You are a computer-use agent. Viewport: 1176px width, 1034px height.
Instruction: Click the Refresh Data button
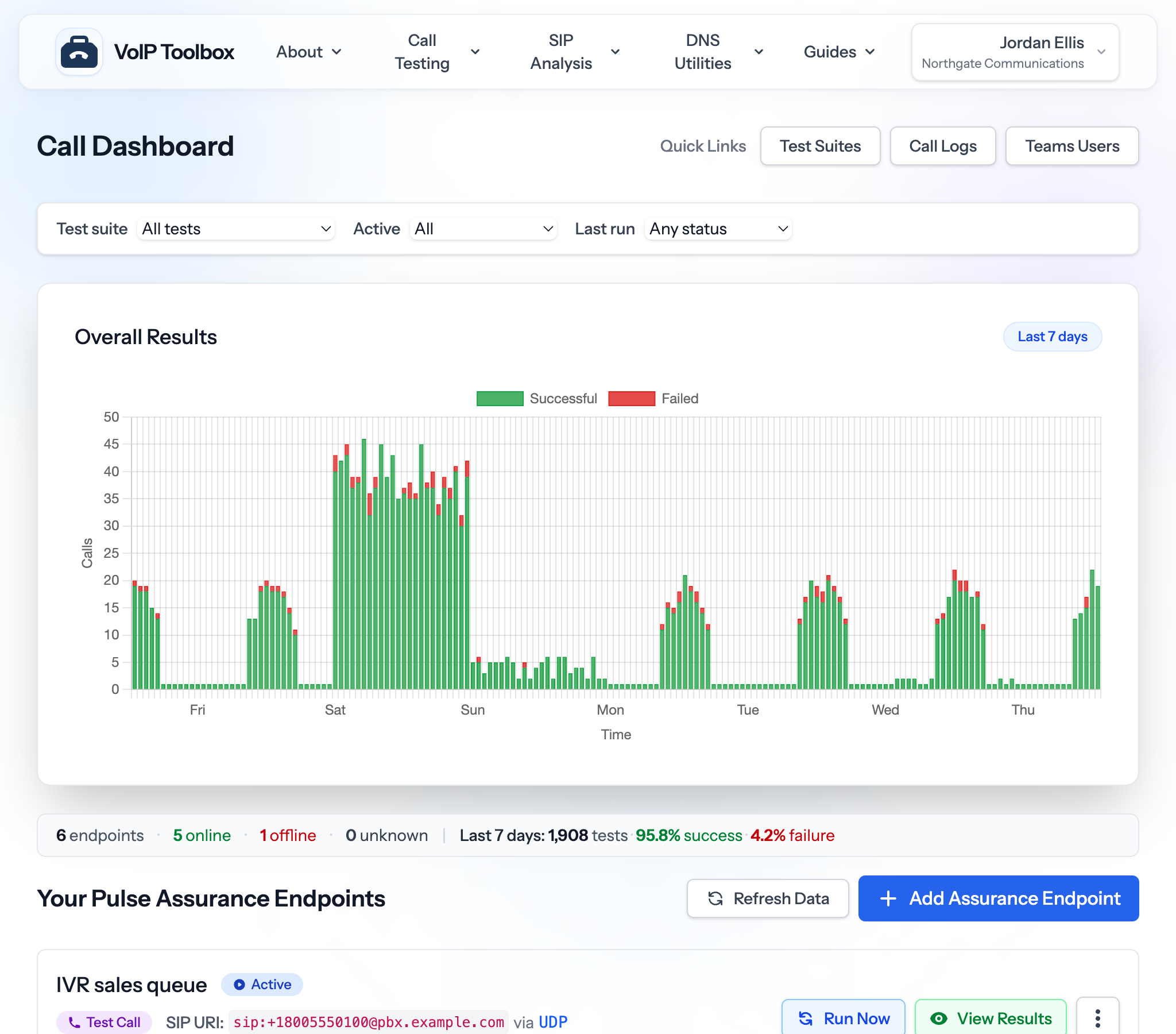768,898
